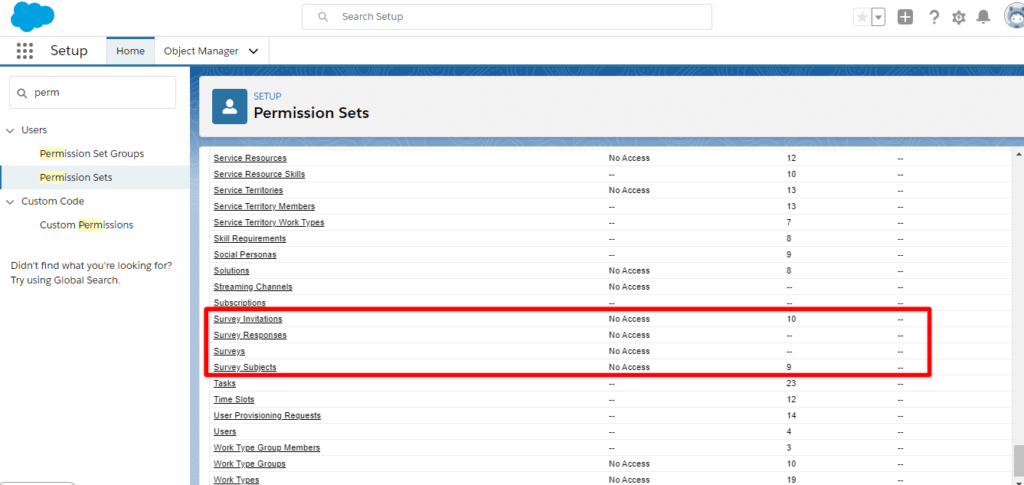Open the Object Manager tab

[x=201, y=51]
